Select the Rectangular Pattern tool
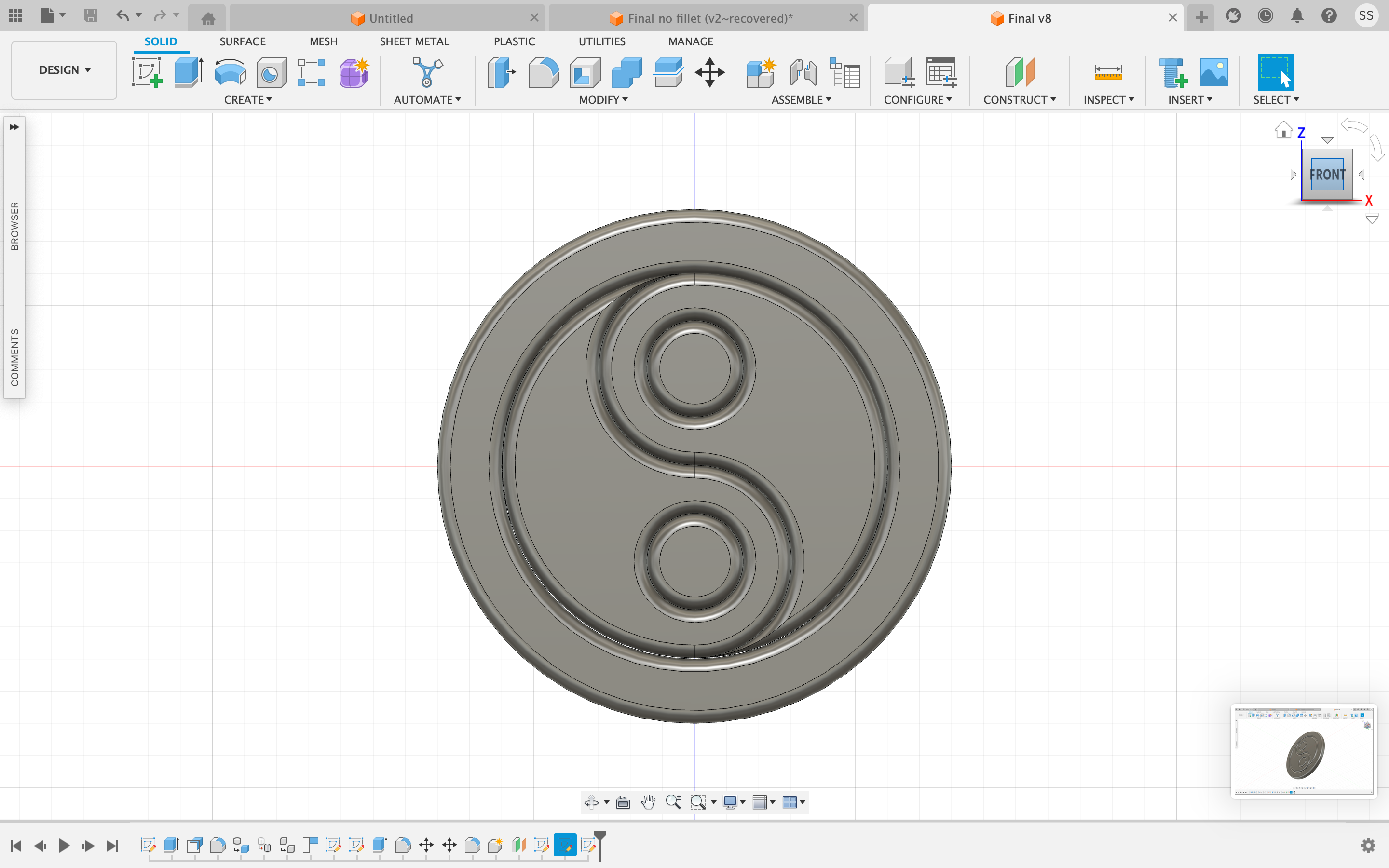 pyautogui.click(x=312, y=72)
